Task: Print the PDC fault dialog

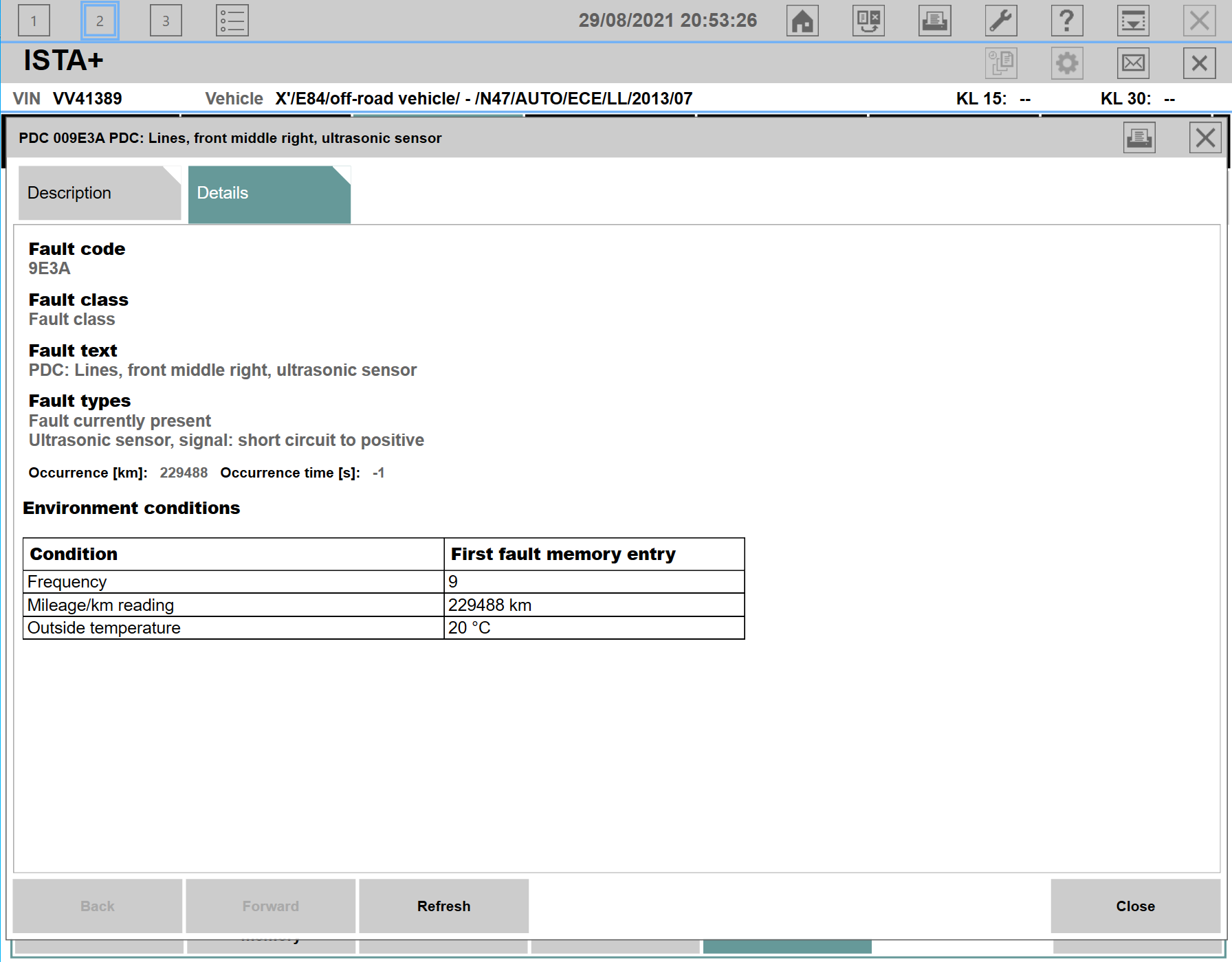Action: click(x=1139, y=137)
